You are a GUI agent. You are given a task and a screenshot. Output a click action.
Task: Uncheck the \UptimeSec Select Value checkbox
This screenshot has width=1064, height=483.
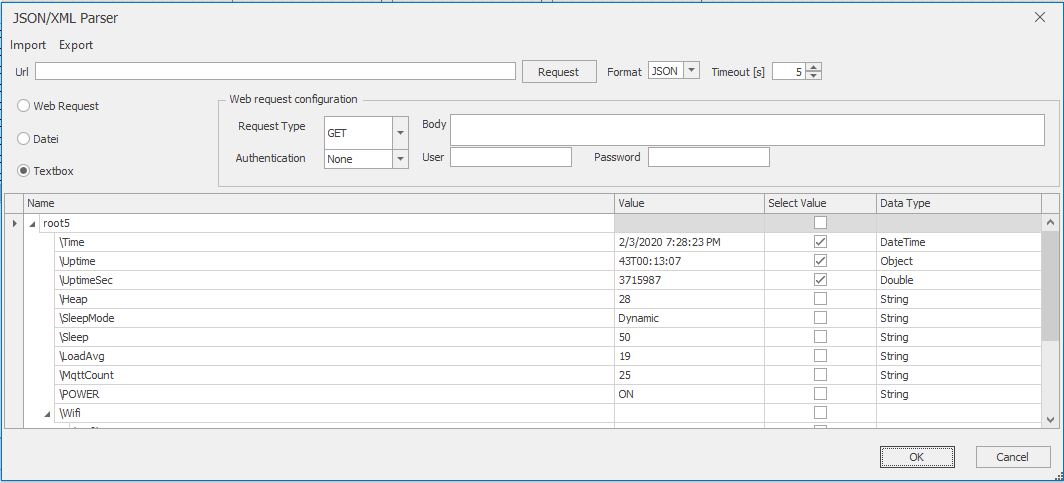820,279
